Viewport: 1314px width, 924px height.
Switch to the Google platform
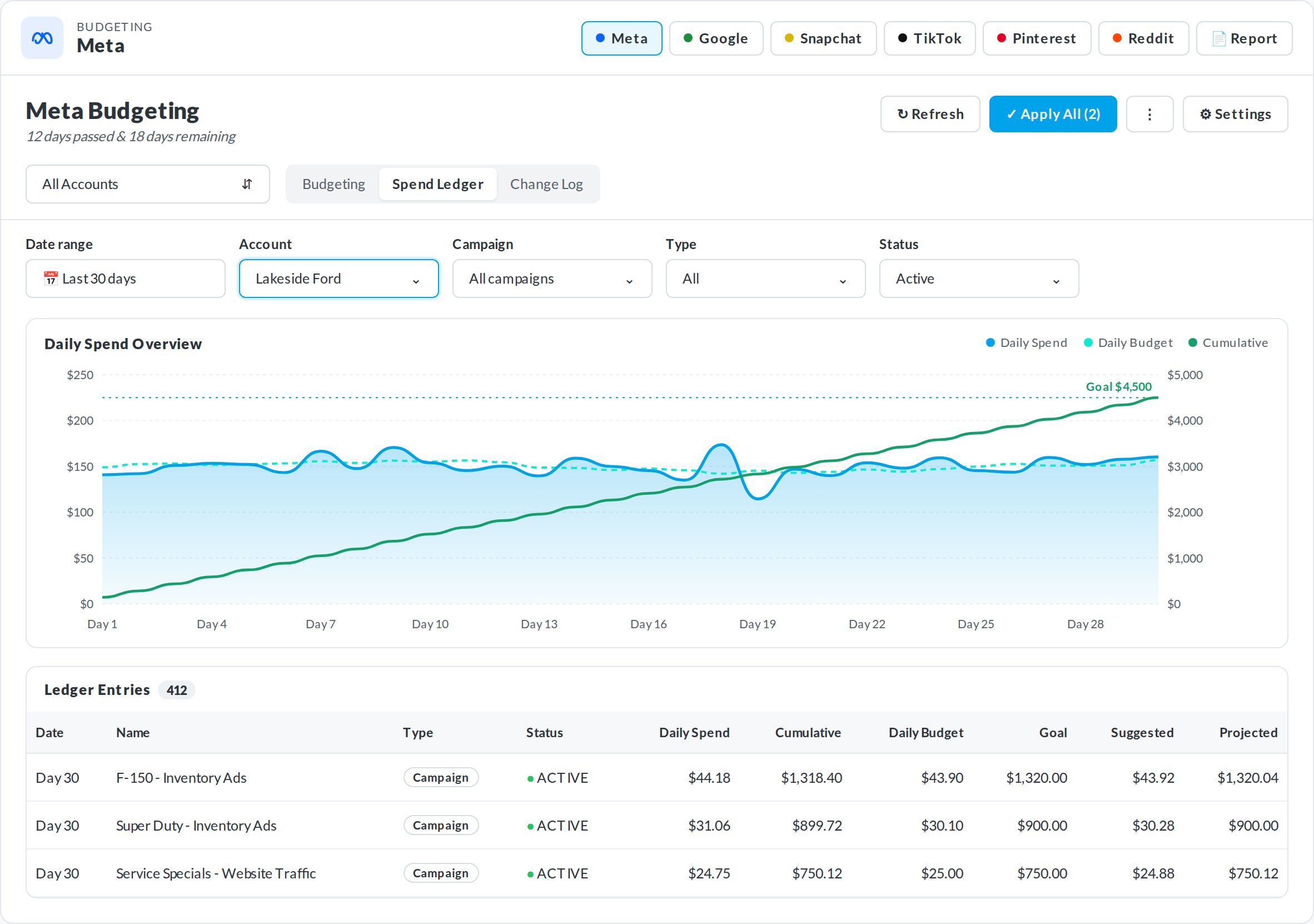tap(716, 38)
